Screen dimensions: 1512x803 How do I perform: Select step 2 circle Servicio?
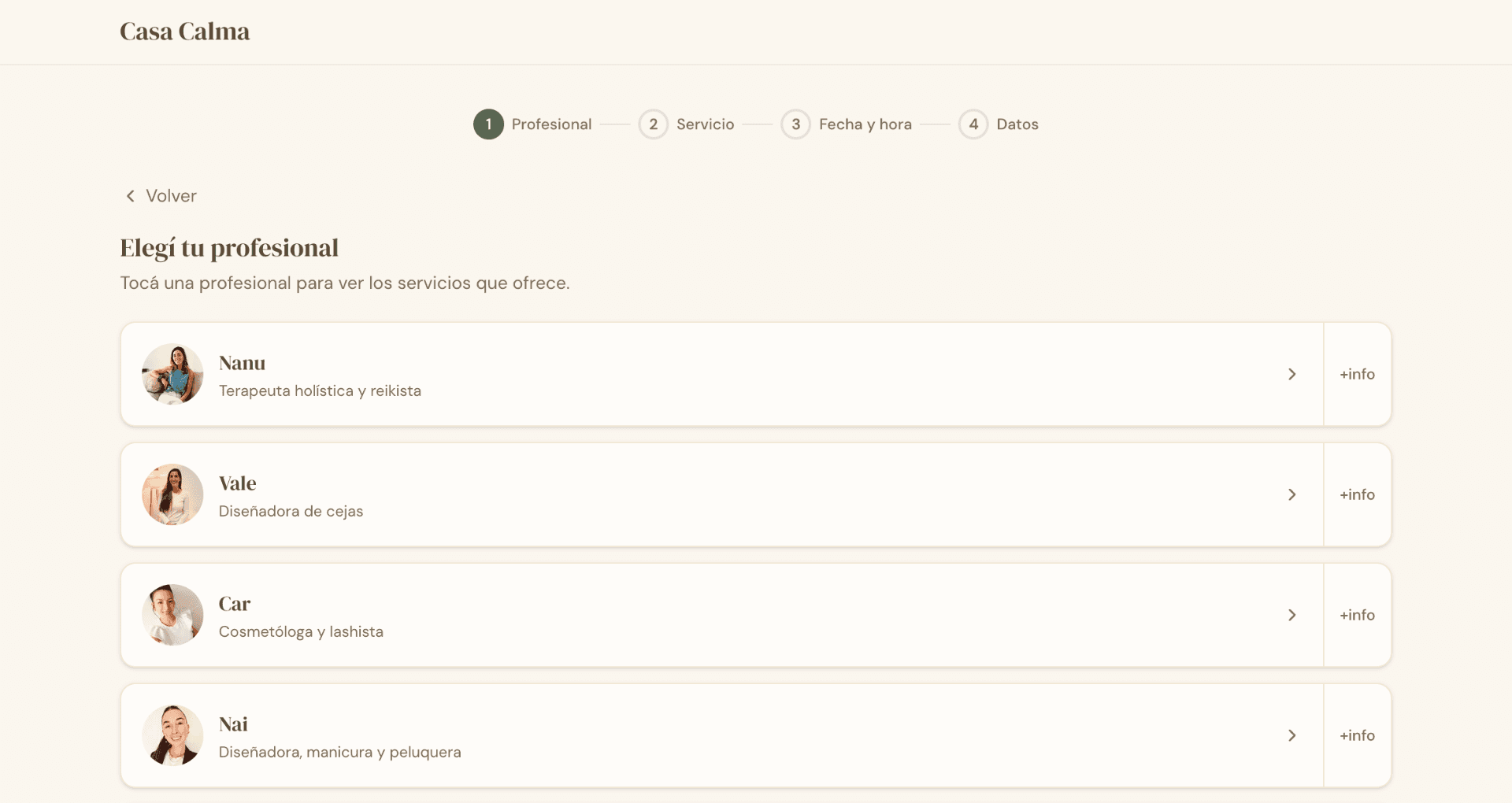(x=653, y=124)
